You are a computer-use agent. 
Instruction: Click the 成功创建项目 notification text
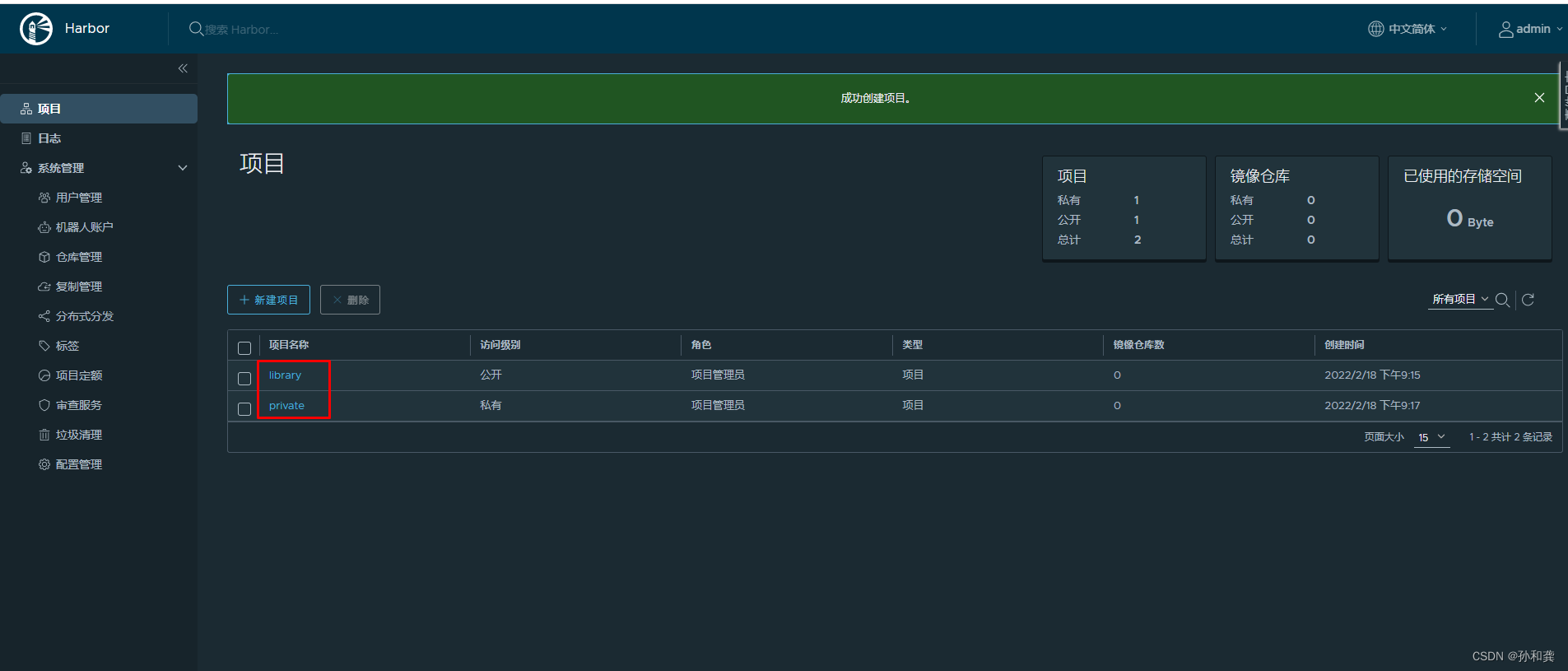[875, 98]
